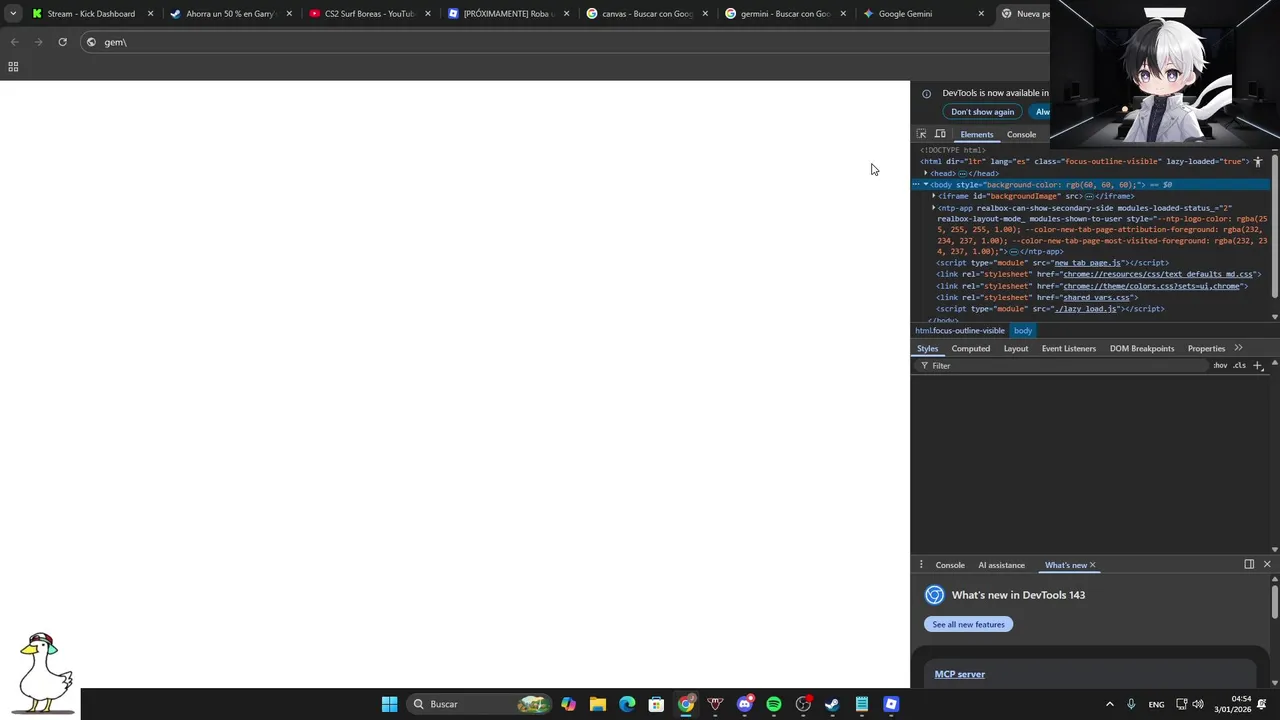Screen dimensions: 1280x720
Task: Open Discord from the taskbar
Action: pos(744,704)
